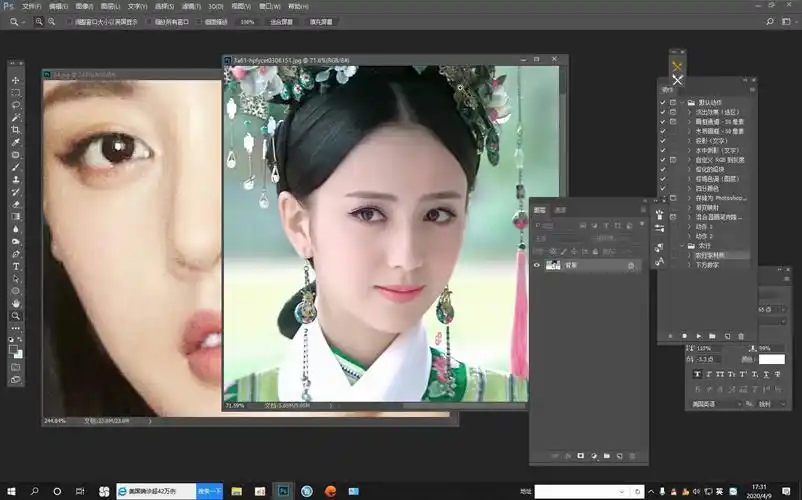Open the Actions panel flyout menu
802x500 pixels.
752,89
